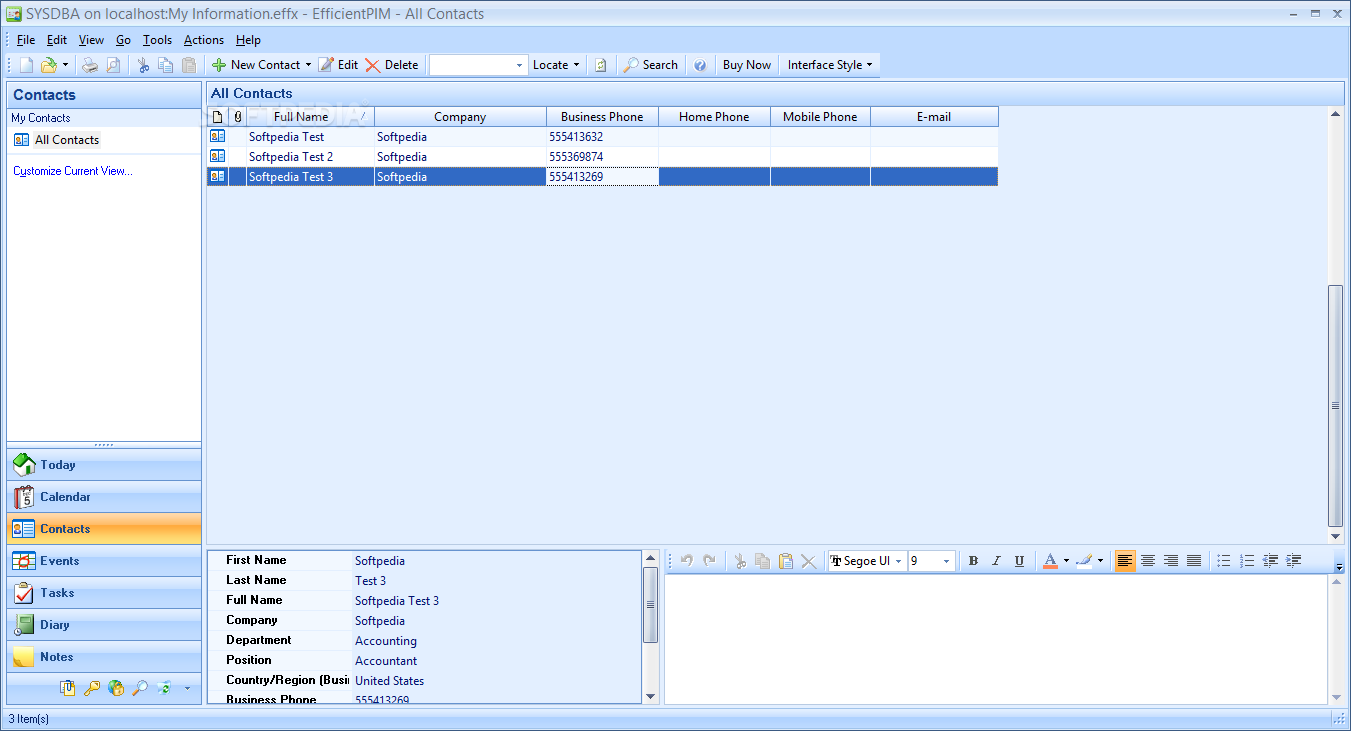This screenshot has width=1351, height=731.
Task: Click the main toolbar Paste icon
Action: pos(189,65)
